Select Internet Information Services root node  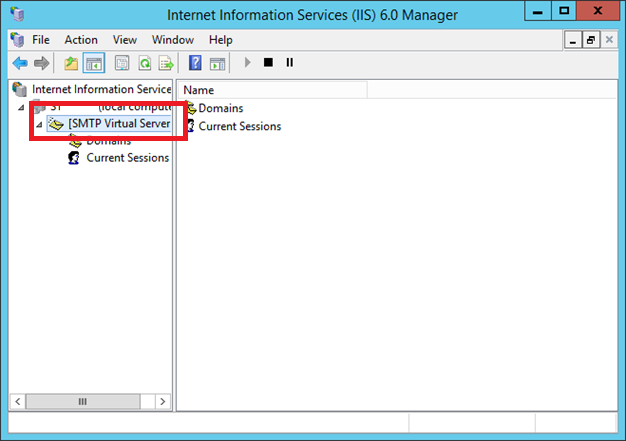101,89
